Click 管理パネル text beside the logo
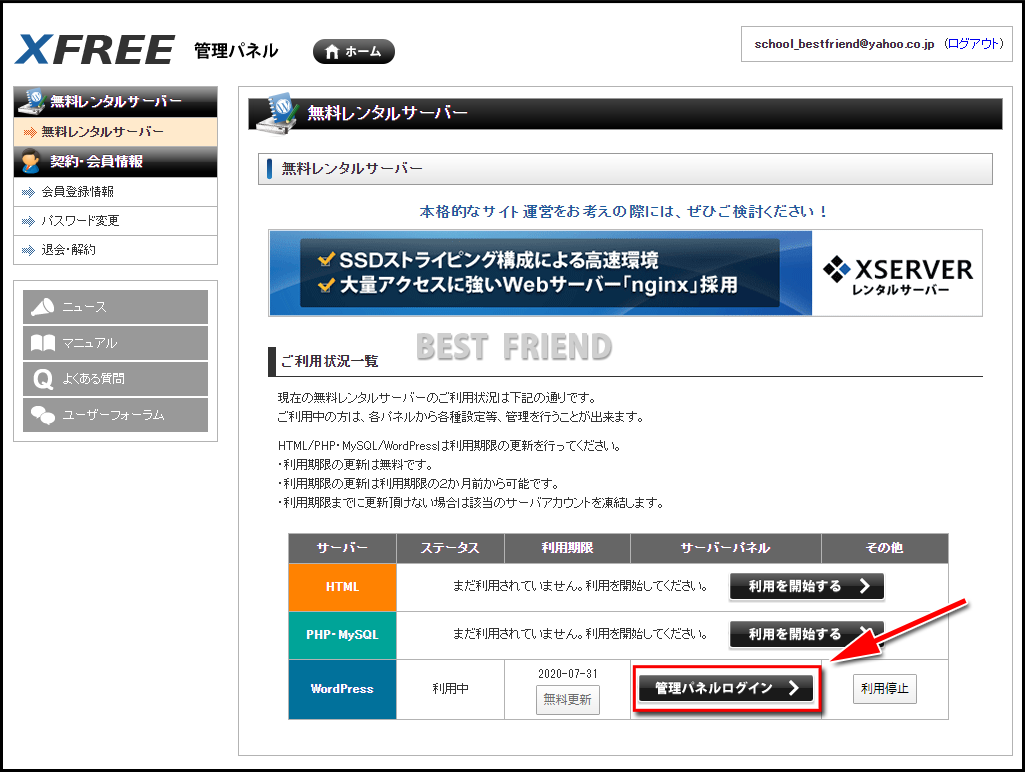The image size is (1025, 772). 236,50
